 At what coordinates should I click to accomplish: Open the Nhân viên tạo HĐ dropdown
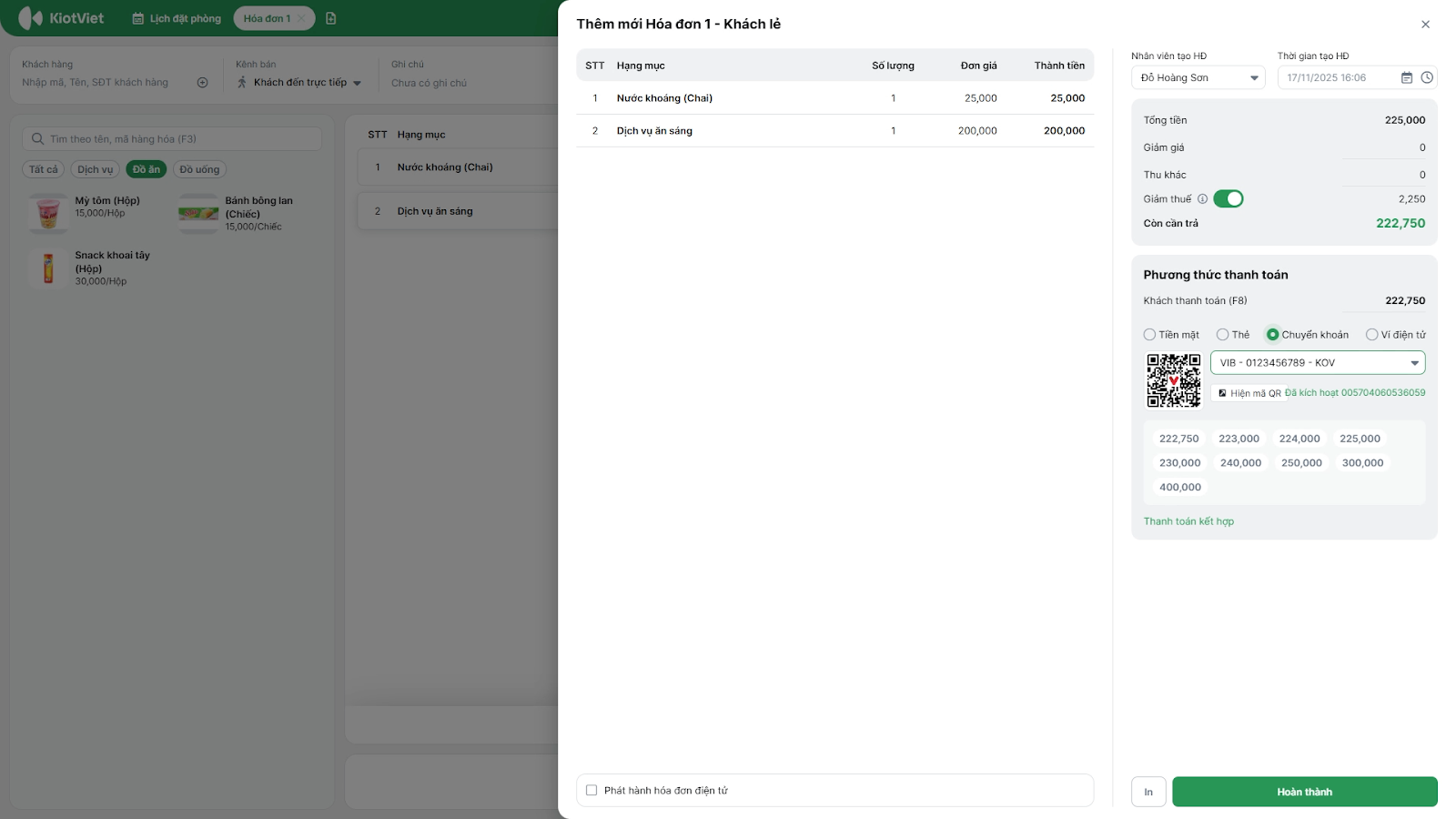tap(1198, 78)
